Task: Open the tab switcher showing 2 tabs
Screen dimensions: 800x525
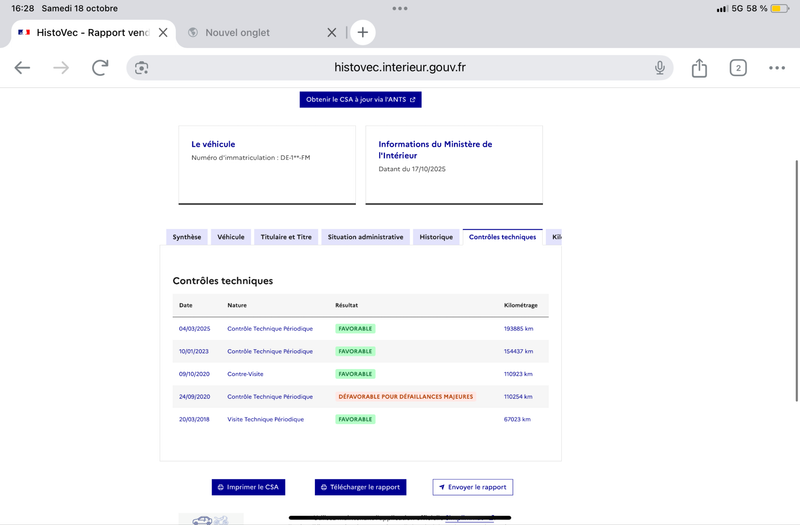Action: (x=738, y=68)
